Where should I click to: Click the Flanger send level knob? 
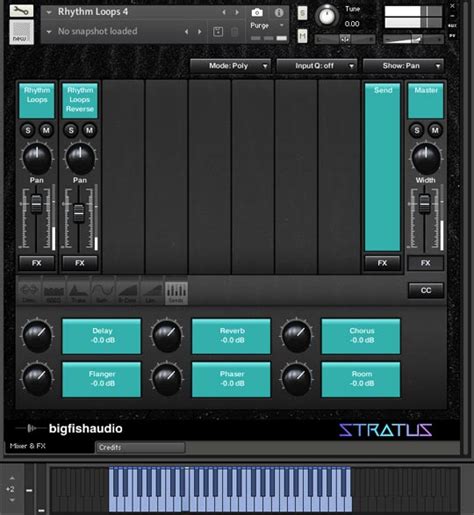coord(37,379)
